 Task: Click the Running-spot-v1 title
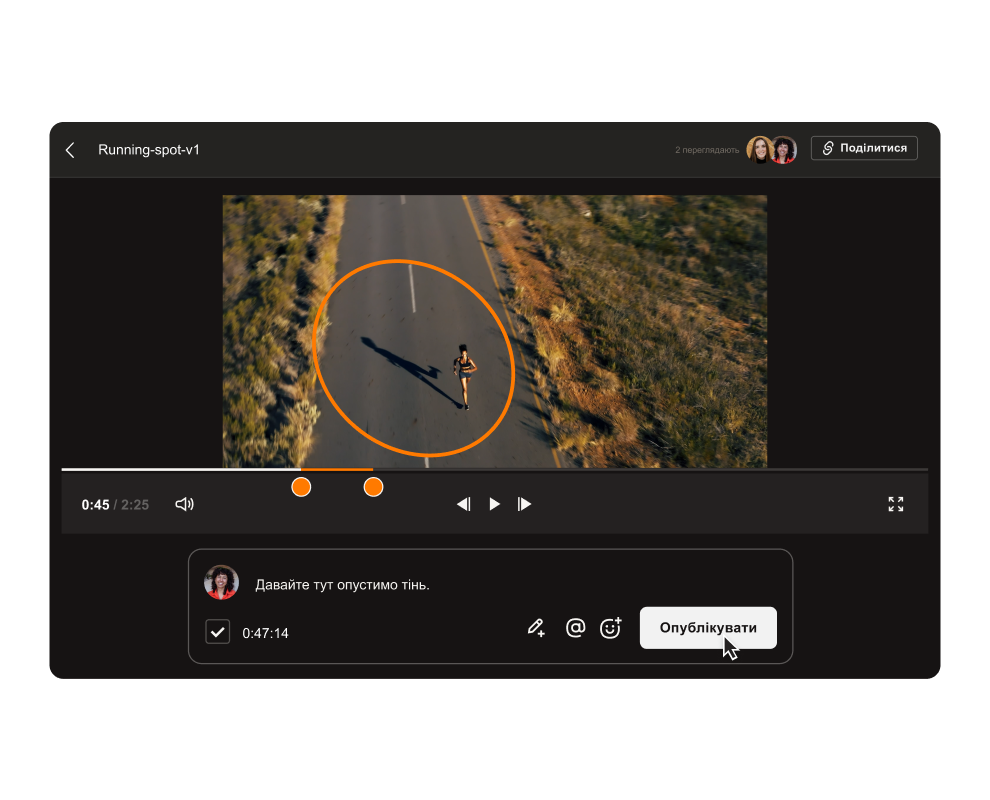pos(149,150)
